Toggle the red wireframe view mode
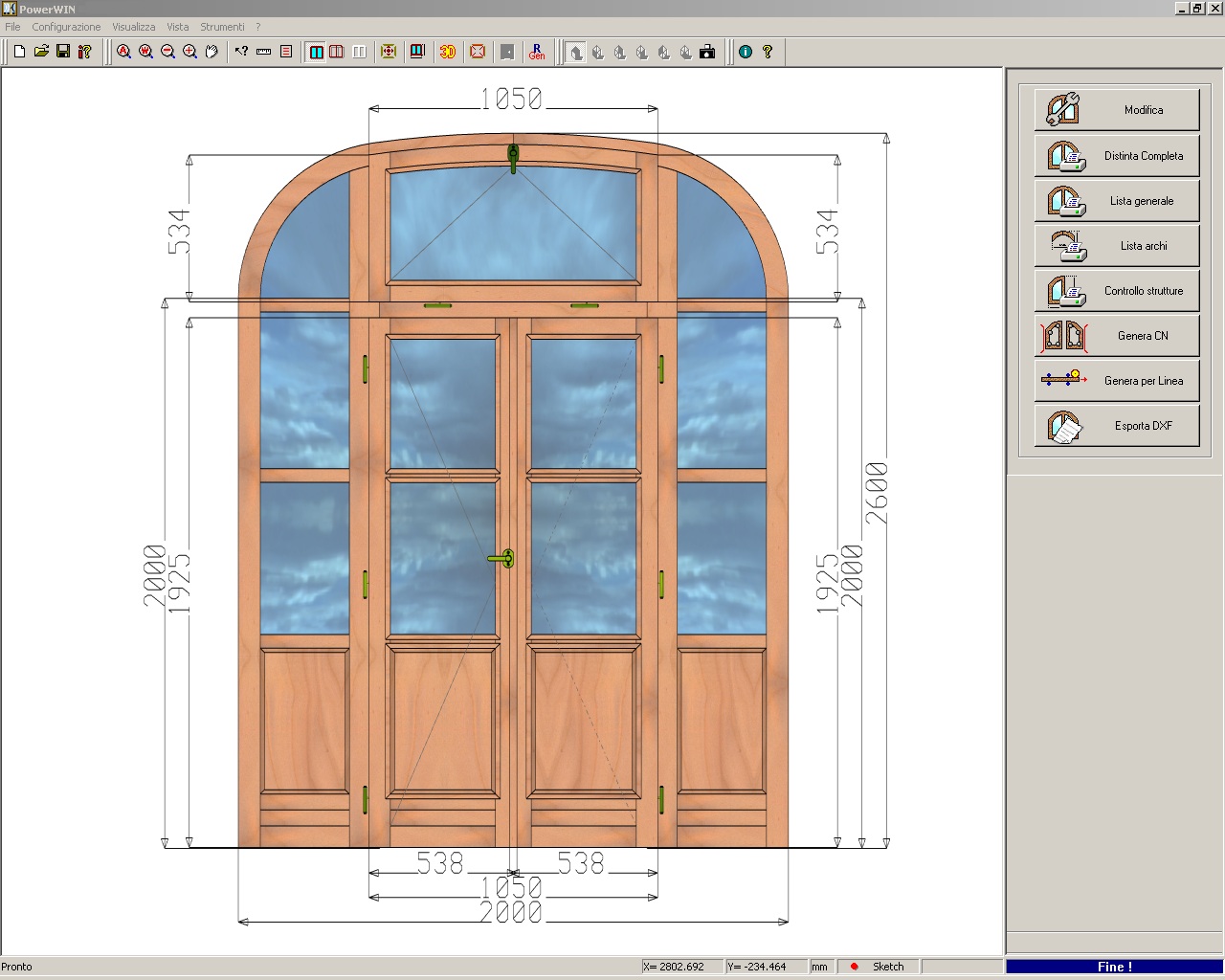This screenshot has height=980, width=1225. (337, 52)
